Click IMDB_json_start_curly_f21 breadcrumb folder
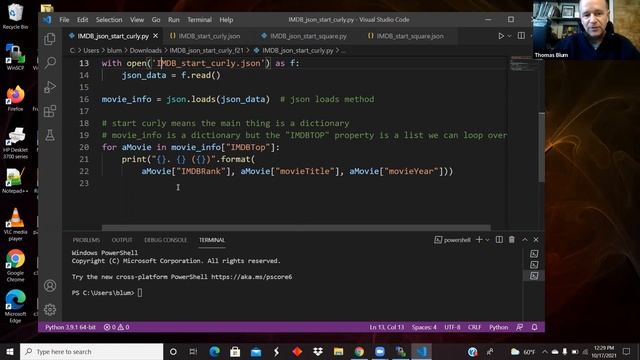The height and width of the screenshot is (360, 640). coord(206,51)
